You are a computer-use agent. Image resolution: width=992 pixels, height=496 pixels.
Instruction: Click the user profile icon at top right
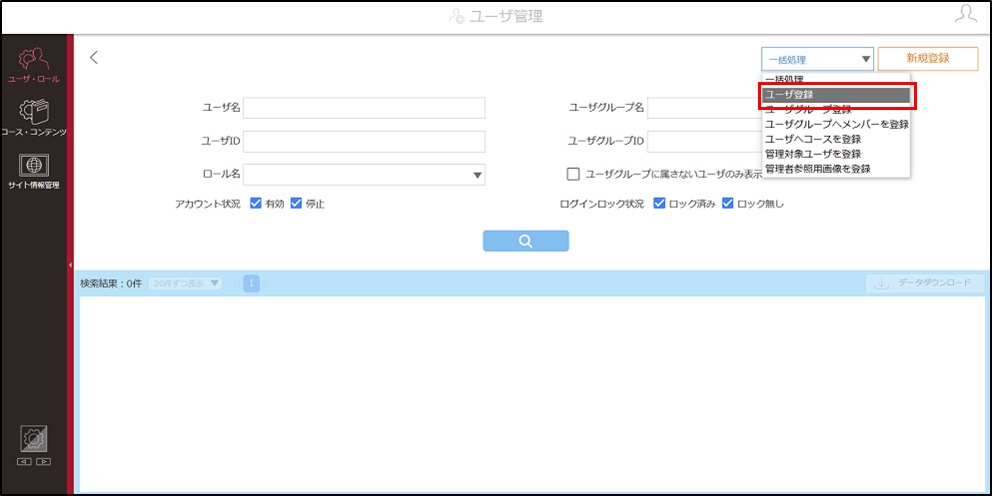[x=965, y=14]
